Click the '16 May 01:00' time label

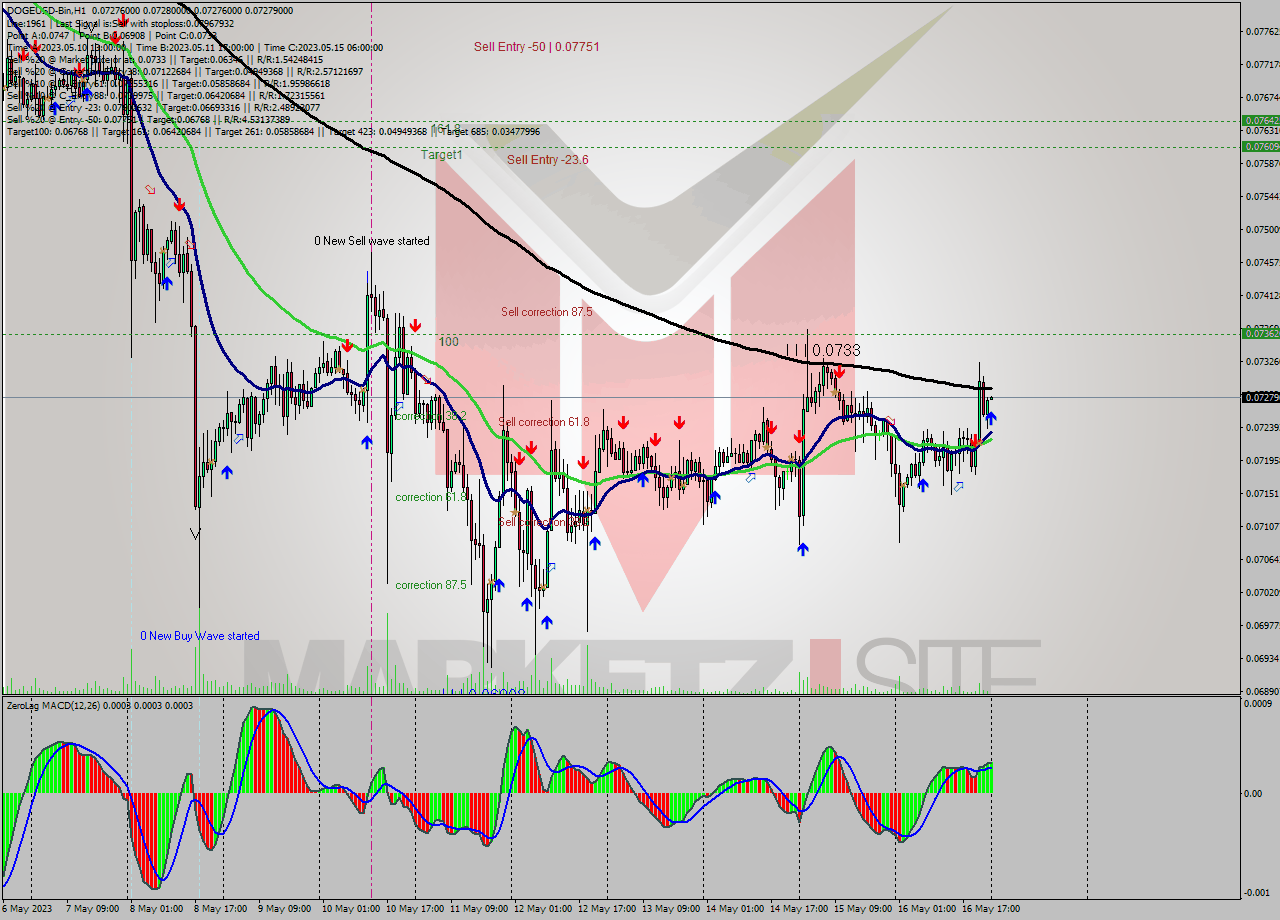[928, 909]
